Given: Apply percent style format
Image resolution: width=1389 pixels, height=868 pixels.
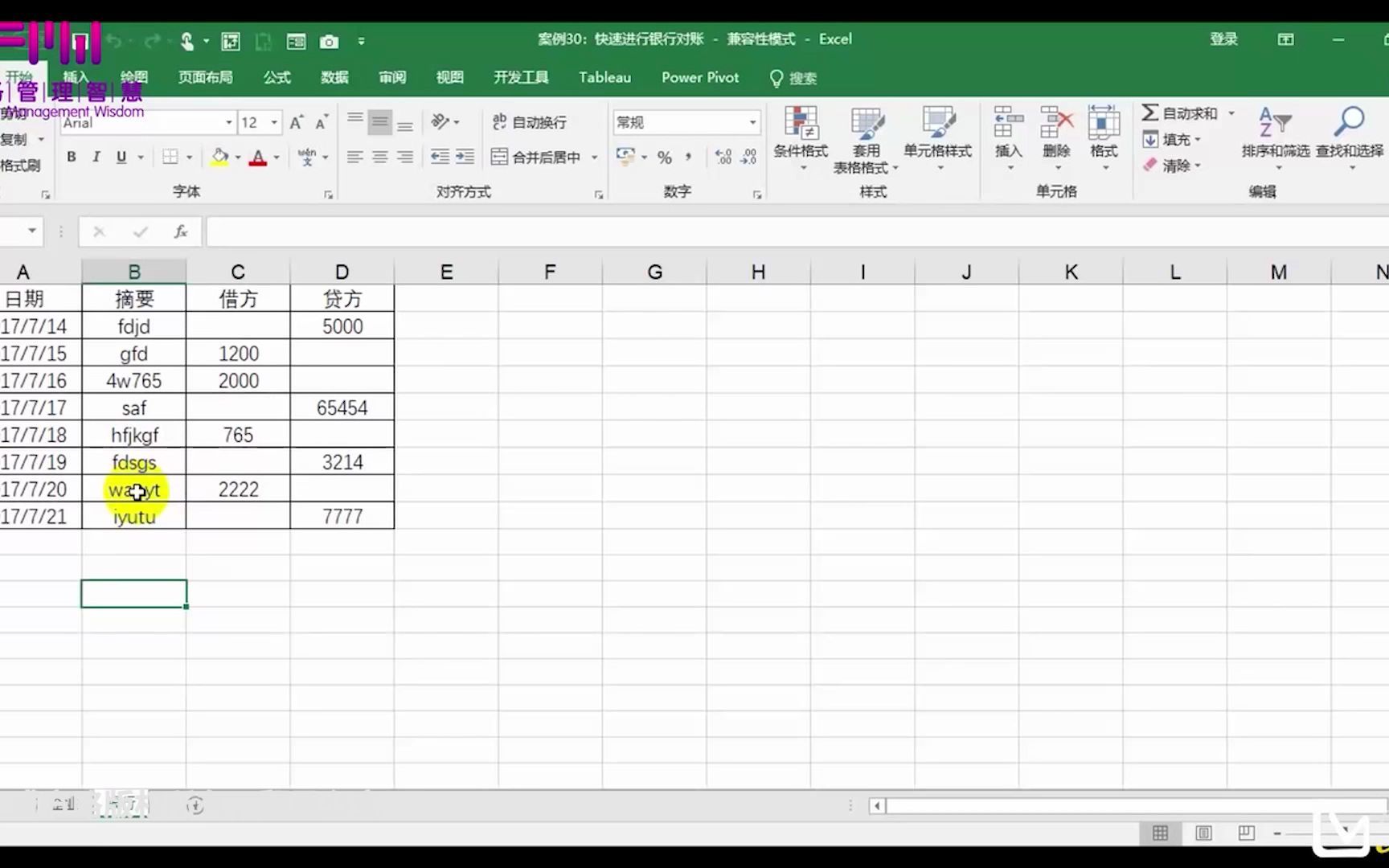Looking at the screenshot, I should [x=665, y=158].
